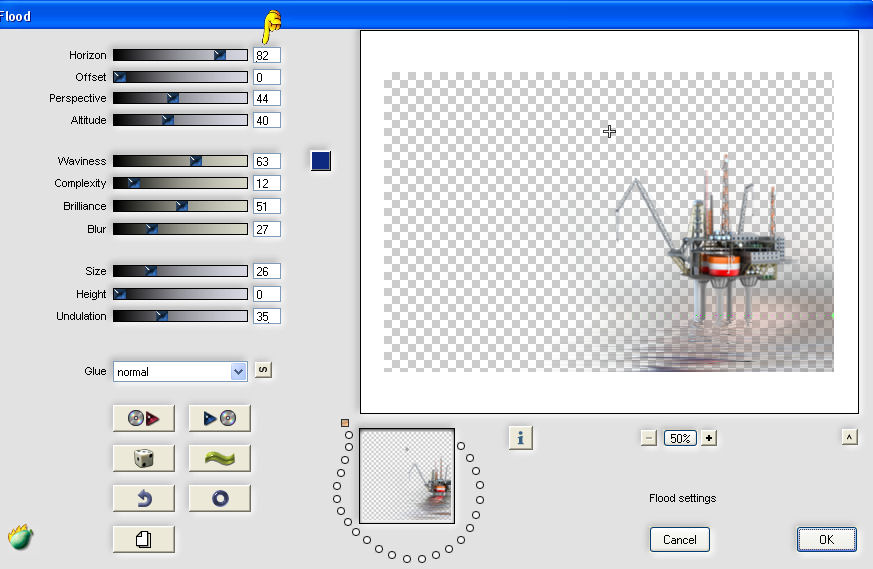The height and width of the screenshot is (569, 873).
Task: Click the S button beside Glue
Action: (263, 370)
